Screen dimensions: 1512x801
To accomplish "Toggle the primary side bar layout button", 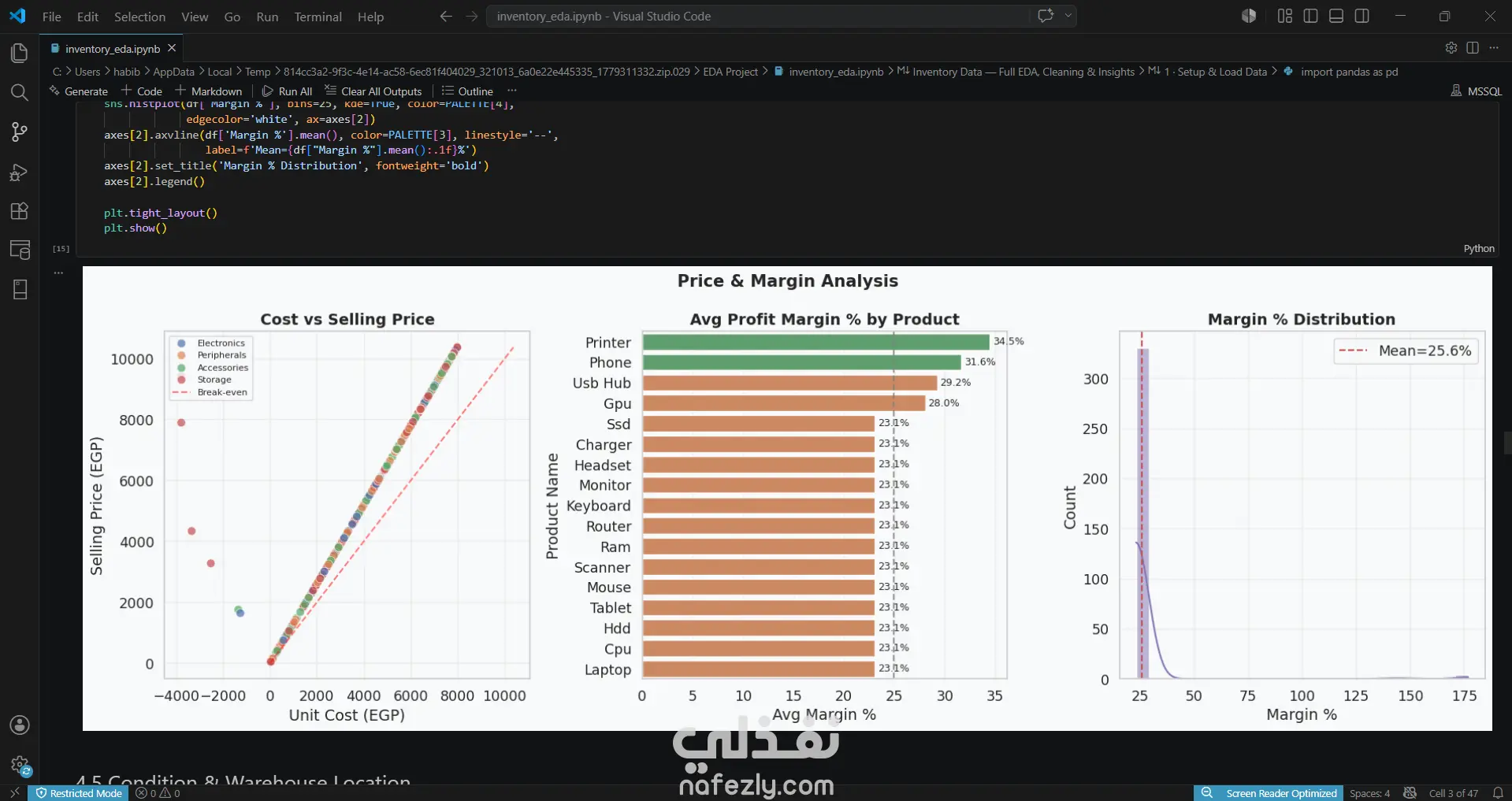I will 1311,16.
